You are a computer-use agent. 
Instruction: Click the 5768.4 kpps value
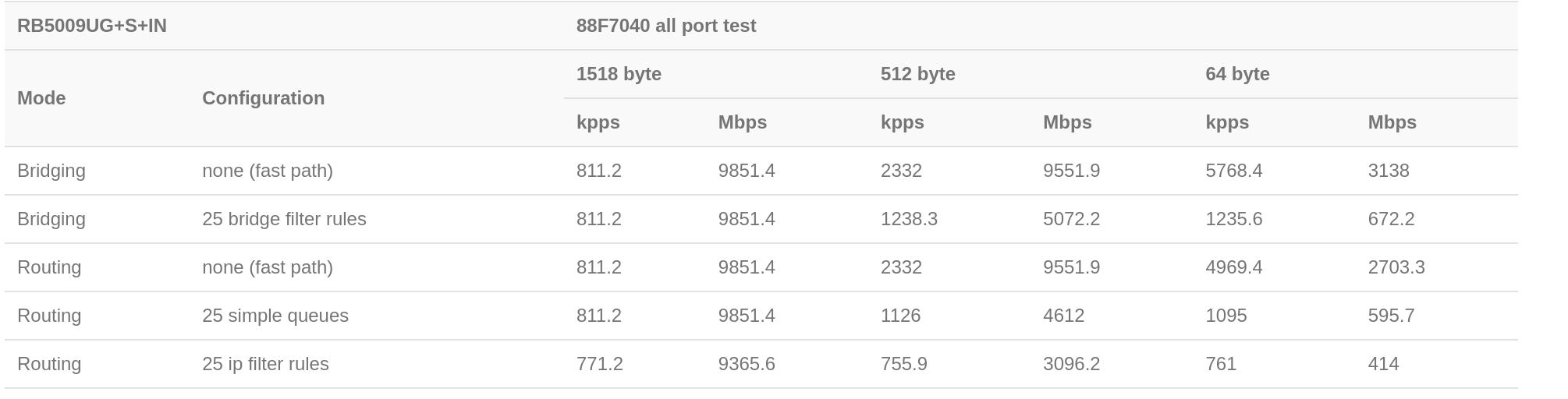pyautogui.click(x=1234, y=171)
